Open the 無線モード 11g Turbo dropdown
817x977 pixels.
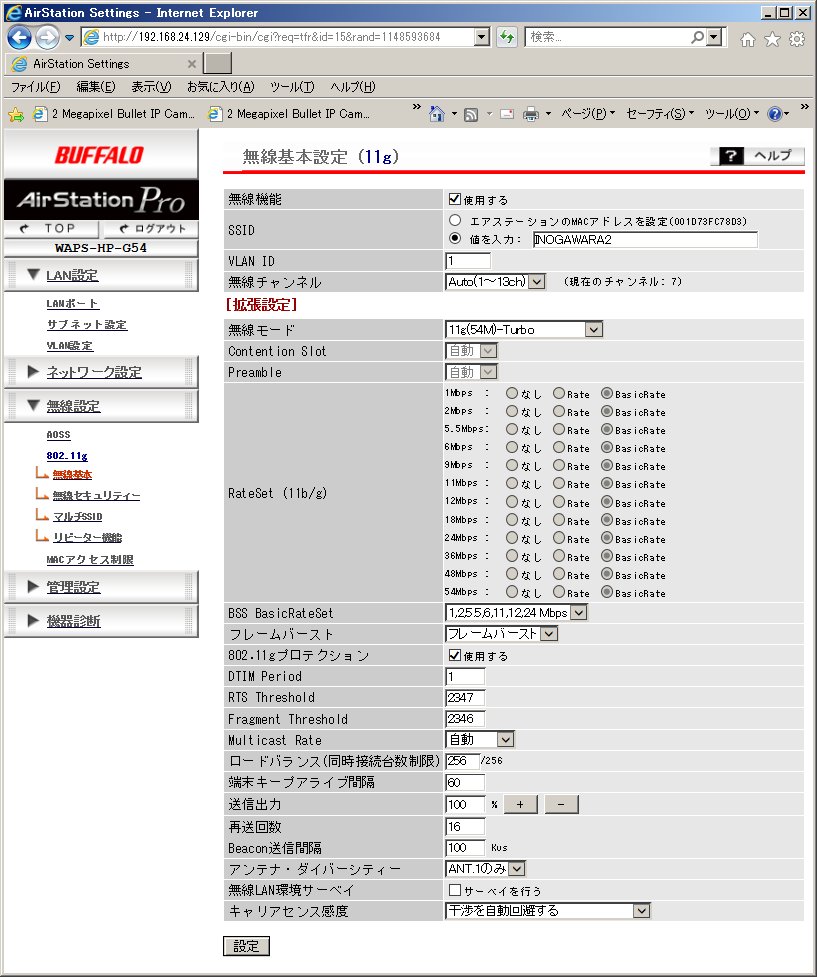524,329
